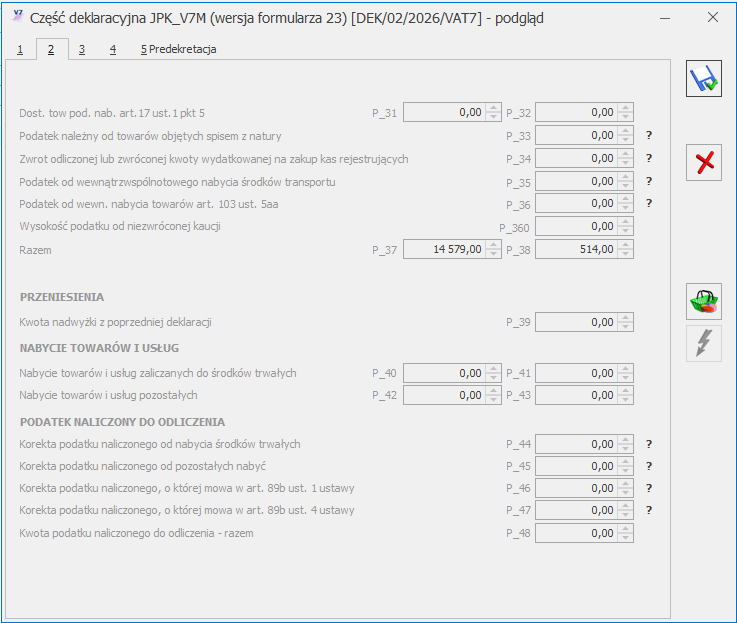Click the grey lightning bolt icon
Screen dimensions: 737x623
(x=704, y=343)
